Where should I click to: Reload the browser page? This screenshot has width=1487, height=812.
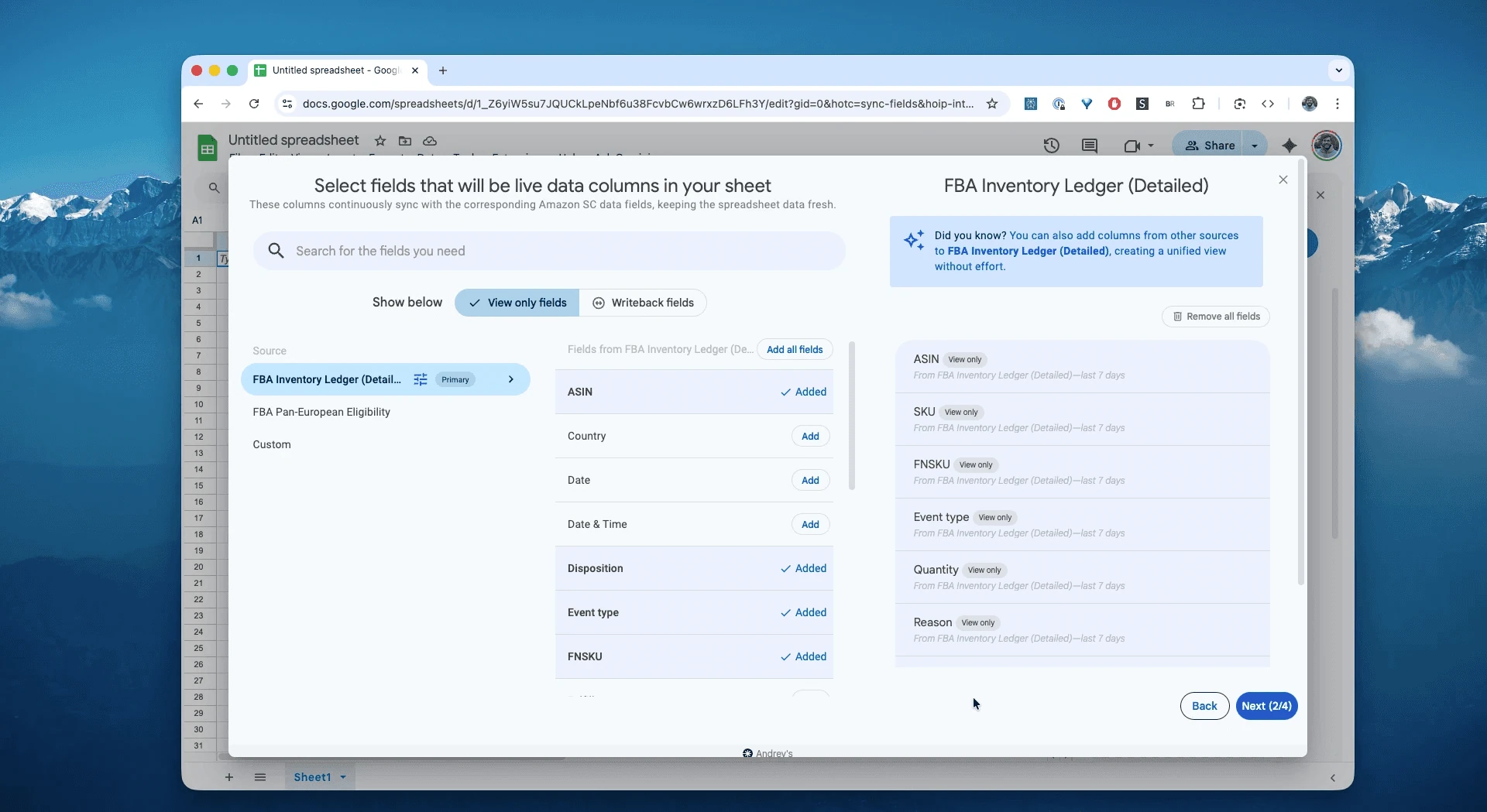point(254,104)
